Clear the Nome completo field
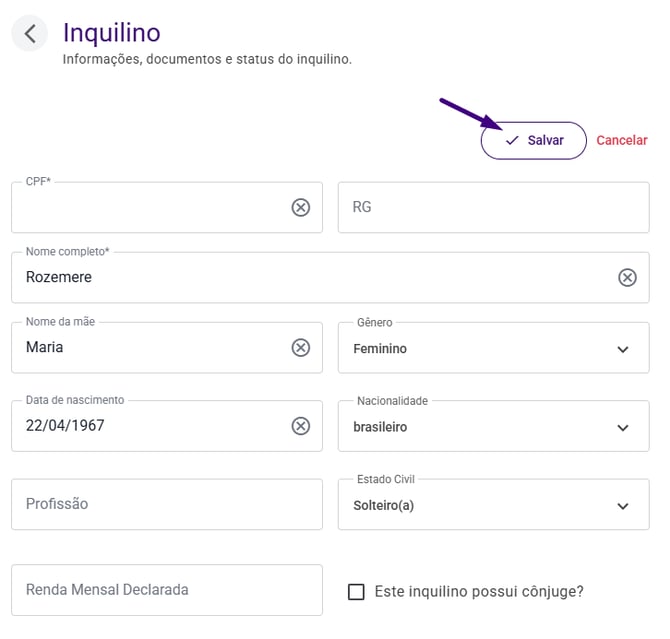The height and width of the screenshot is (639, 670). click(627, 277)
